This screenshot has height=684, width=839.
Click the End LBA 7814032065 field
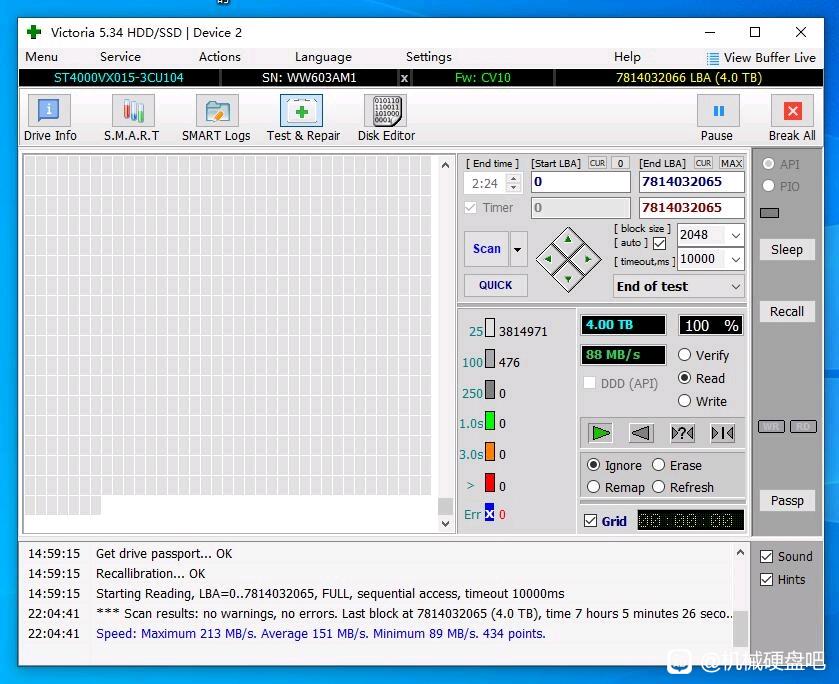tap(691, 182)
